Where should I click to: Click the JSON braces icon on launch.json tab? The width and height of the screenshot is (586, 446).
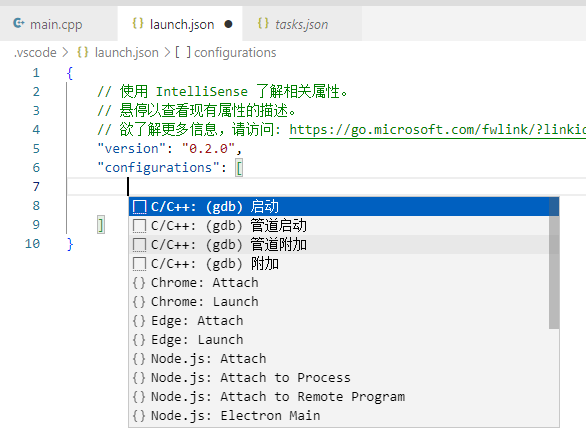click(138, 24)
